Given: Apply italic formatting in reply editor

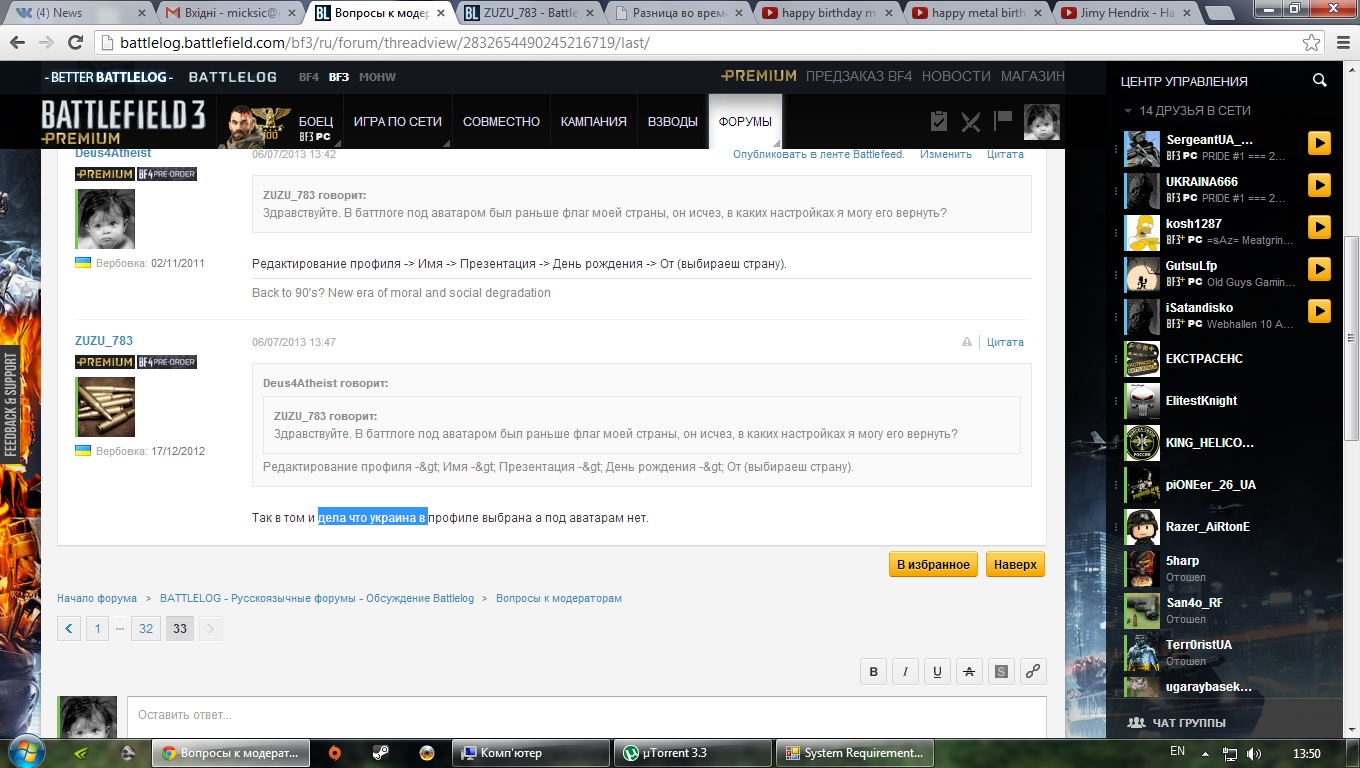Looking at the screenshot, I should (x=905, y=672).
